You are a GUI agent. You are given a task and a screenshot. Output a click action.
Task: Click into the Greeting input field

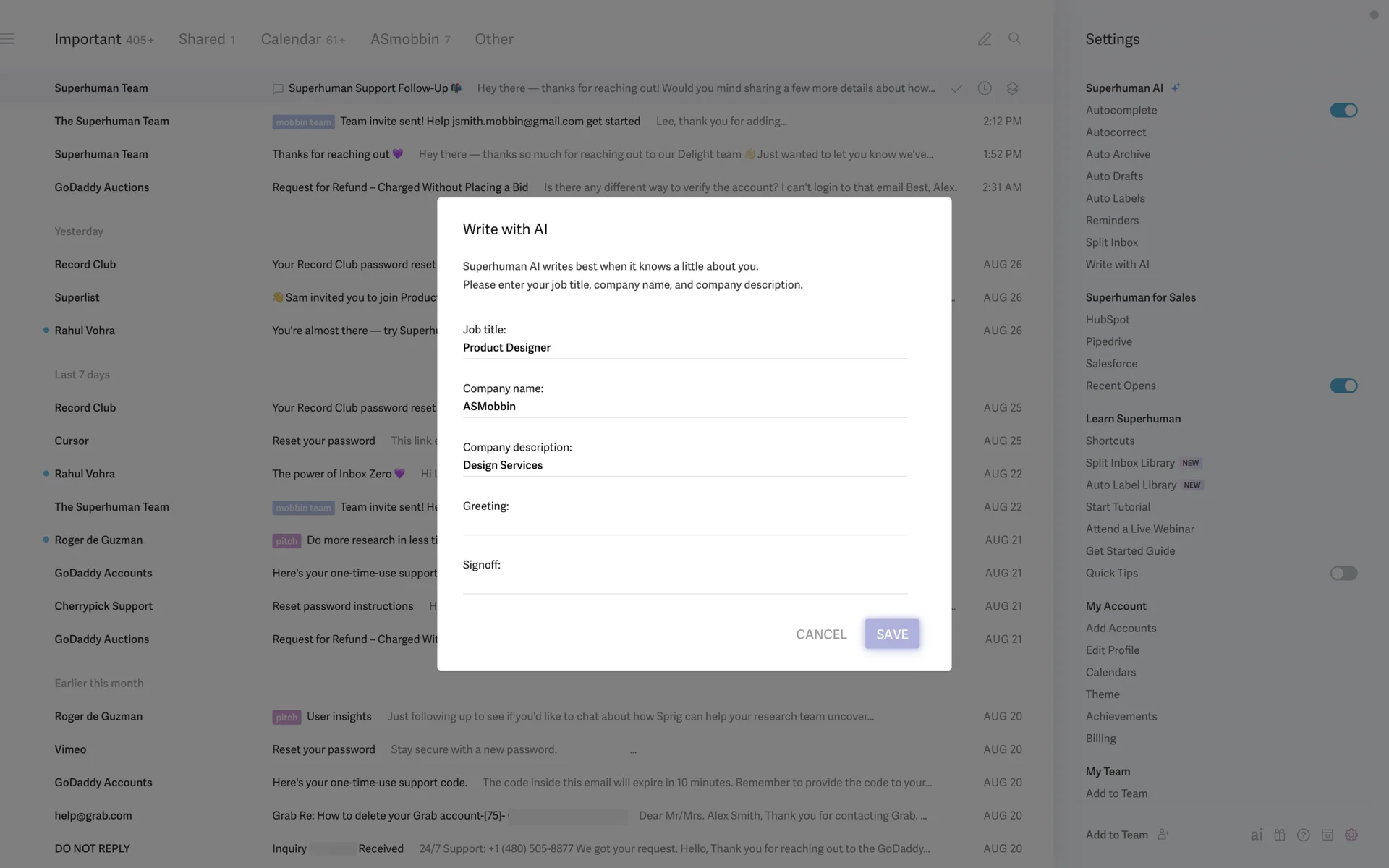coord(684,524)
